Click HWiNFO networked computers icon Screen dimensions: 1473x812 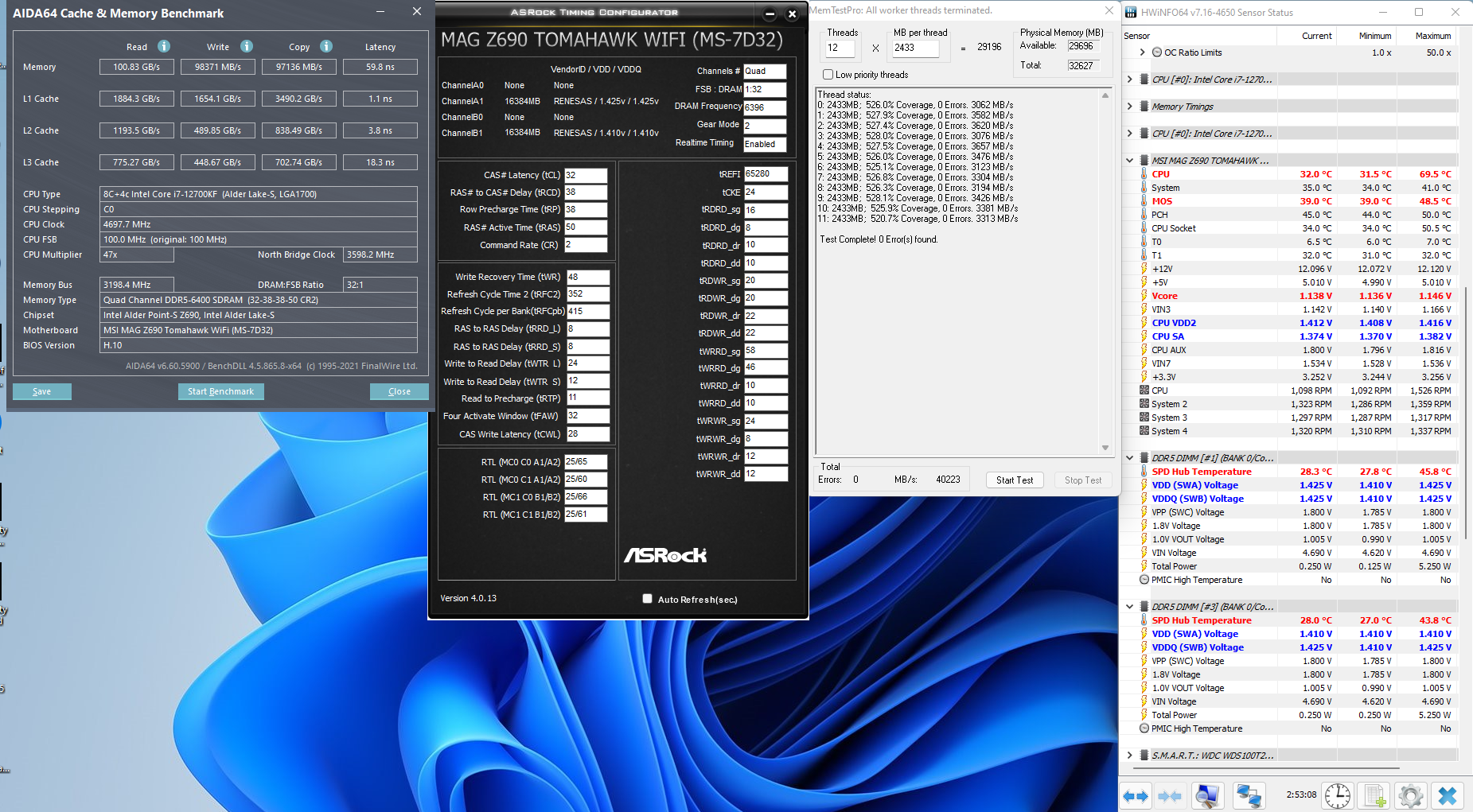click(1248, 795)
